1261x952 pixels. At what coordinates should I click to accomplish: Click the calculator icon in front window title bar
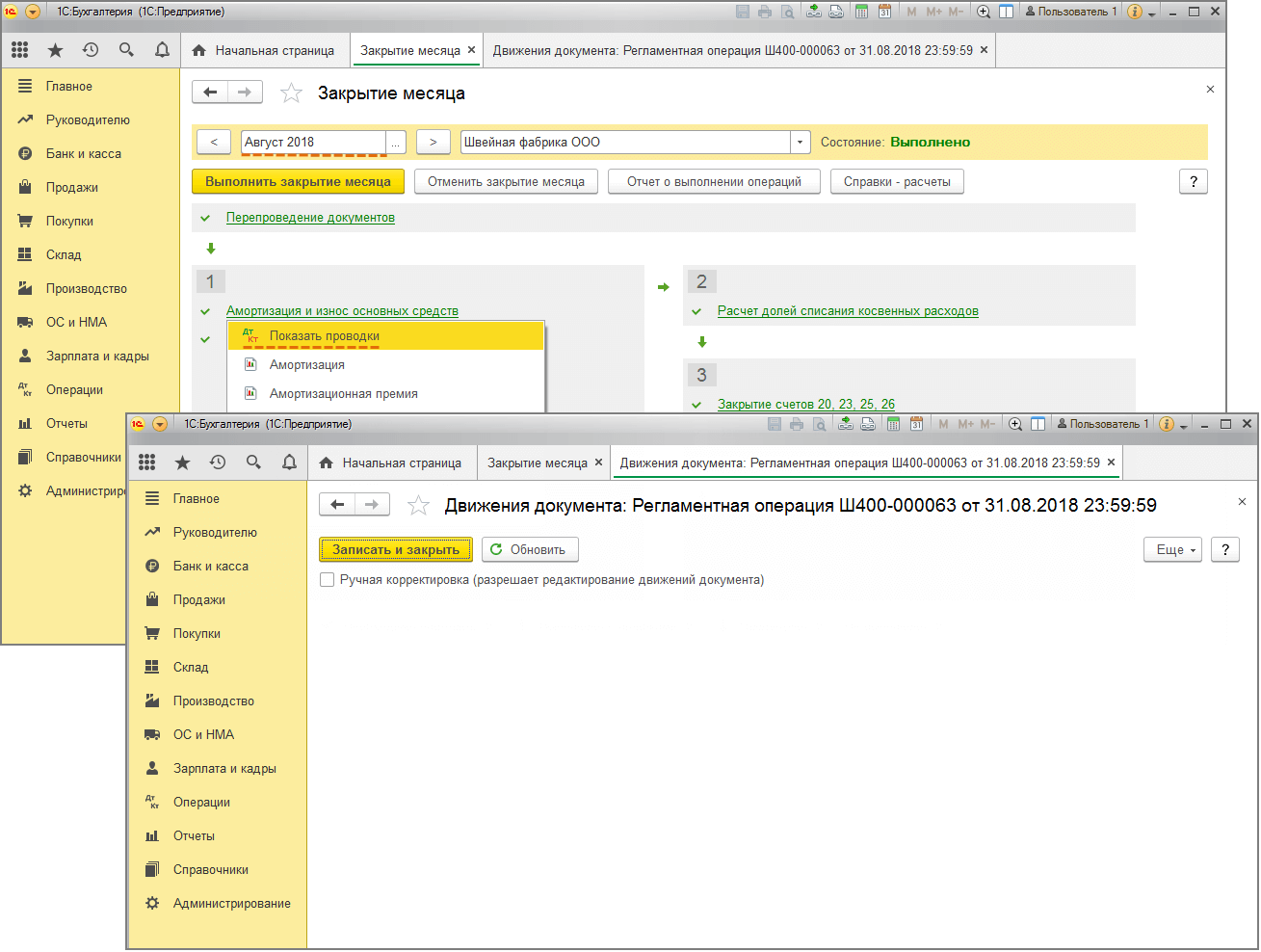coord(893,424)
